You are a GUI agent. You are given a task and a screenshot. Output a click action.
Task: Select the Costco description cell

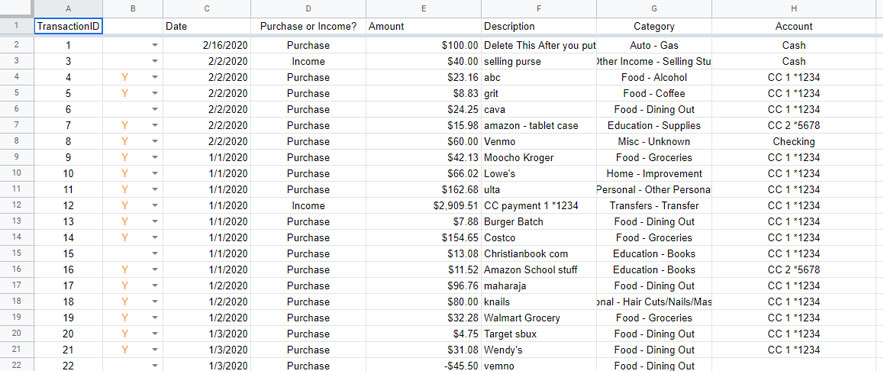point(539,238)
